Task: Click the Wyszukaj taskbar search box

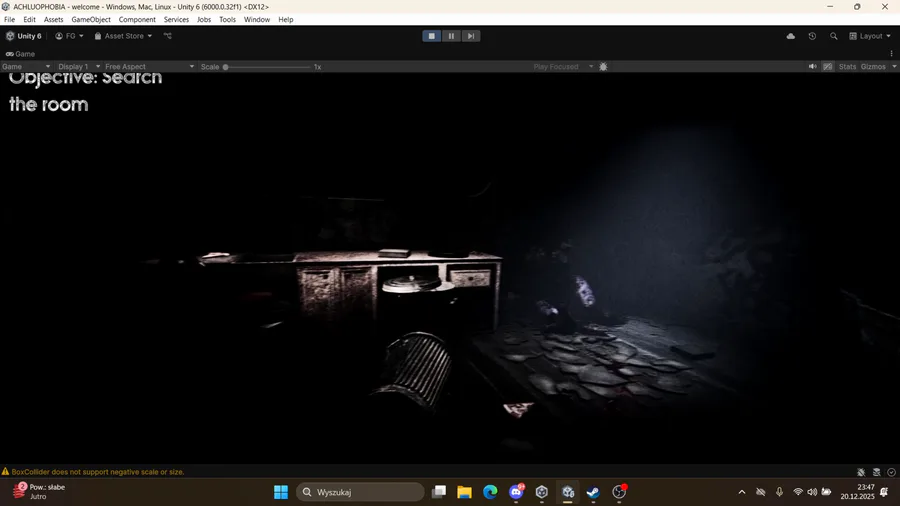Action: (x=360, y=492)
